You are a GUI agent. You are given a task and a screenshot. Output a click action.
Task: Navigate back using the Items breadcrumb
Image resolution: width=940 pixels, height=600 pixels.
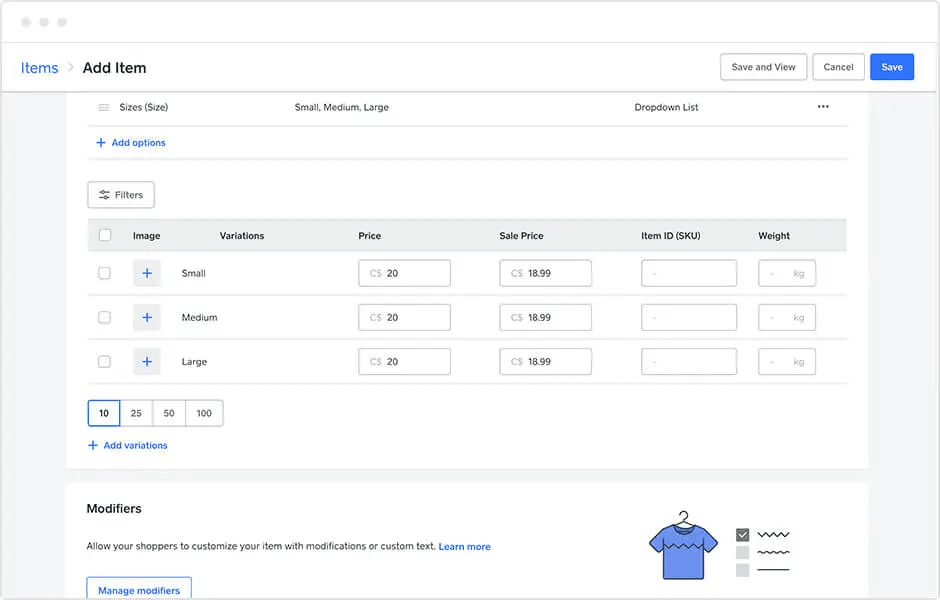(39, 67)
